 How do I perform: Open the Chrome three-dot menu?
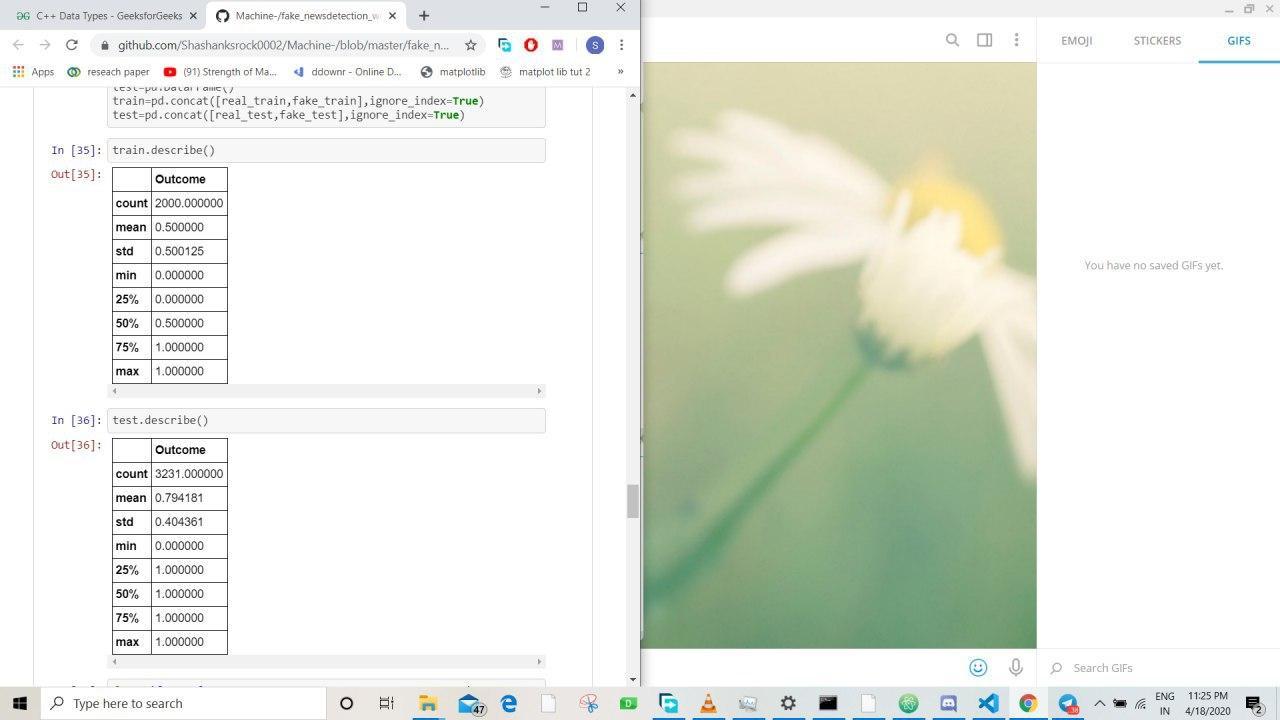(621, 45)
